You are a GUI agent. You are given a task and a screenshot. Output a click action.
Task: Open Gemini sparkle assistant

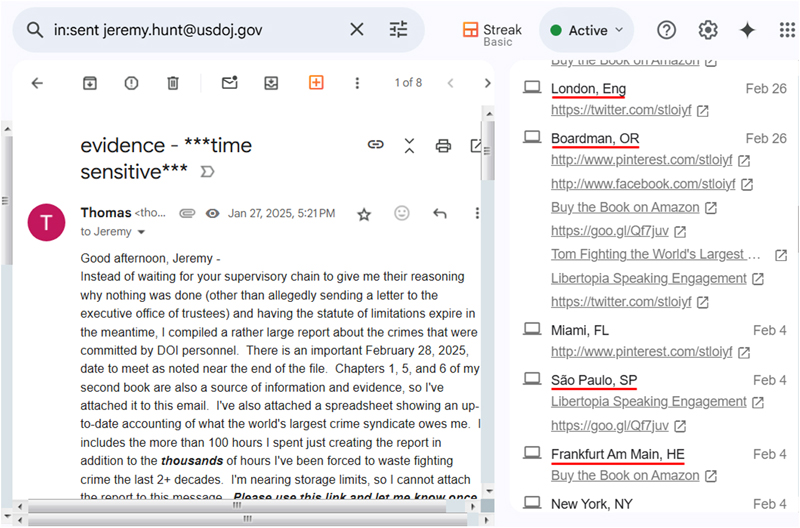coord(747,30)
